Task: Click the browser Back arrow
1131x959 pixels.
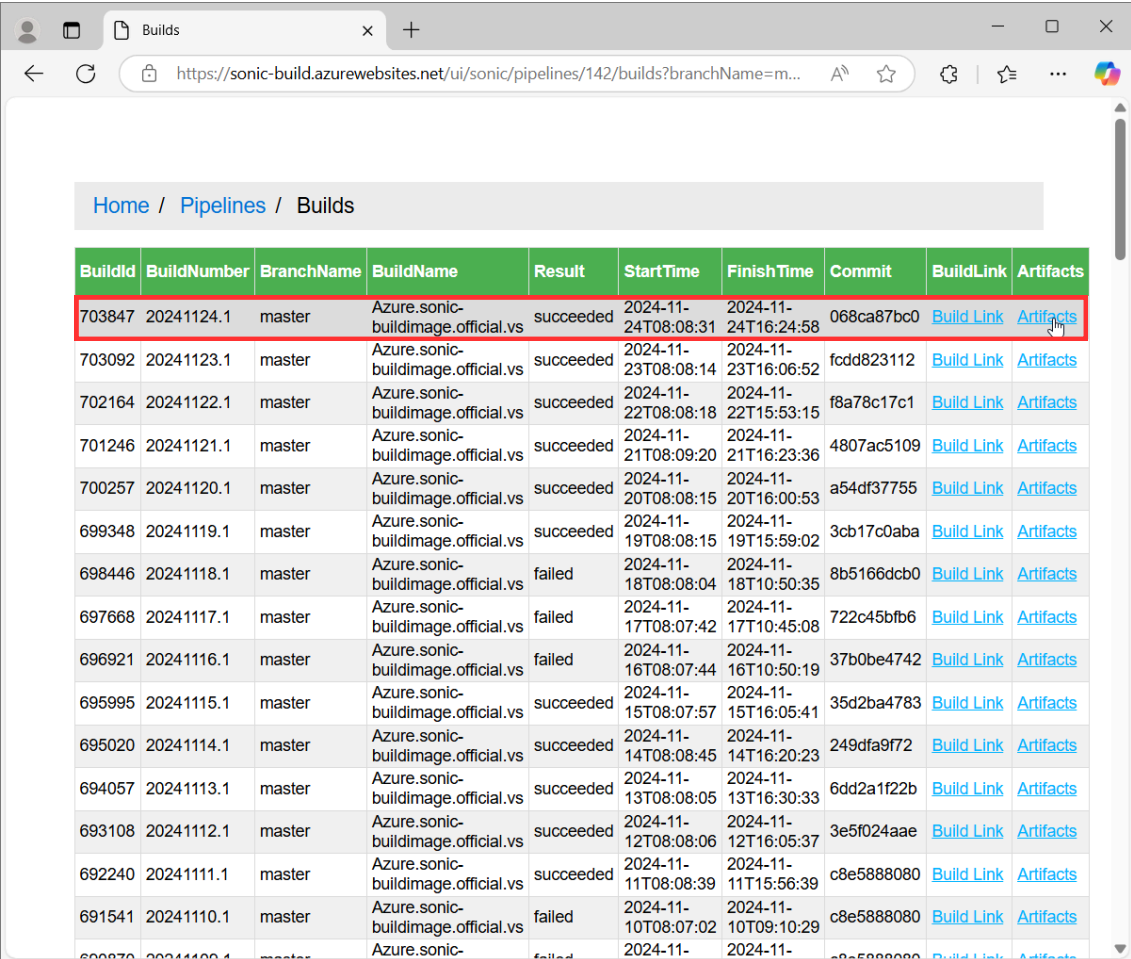Action: pos(34,74)
